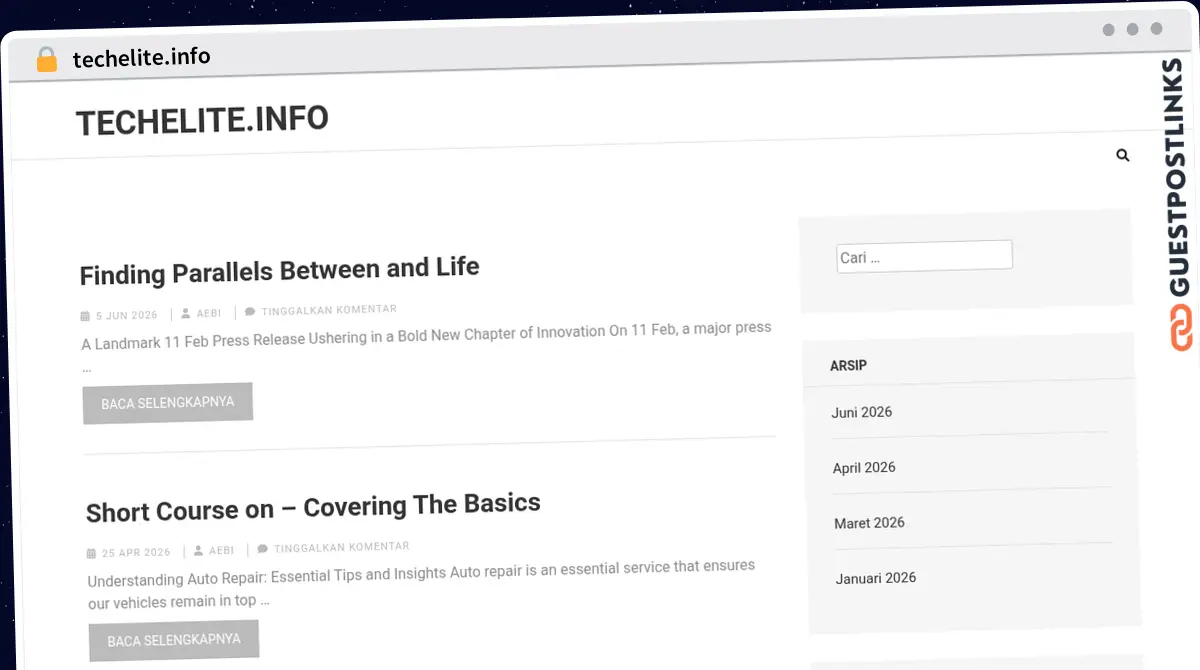Click comment bubble icon on Finding Parallels post
1200x670 pixels.
[x=250, y=311]
